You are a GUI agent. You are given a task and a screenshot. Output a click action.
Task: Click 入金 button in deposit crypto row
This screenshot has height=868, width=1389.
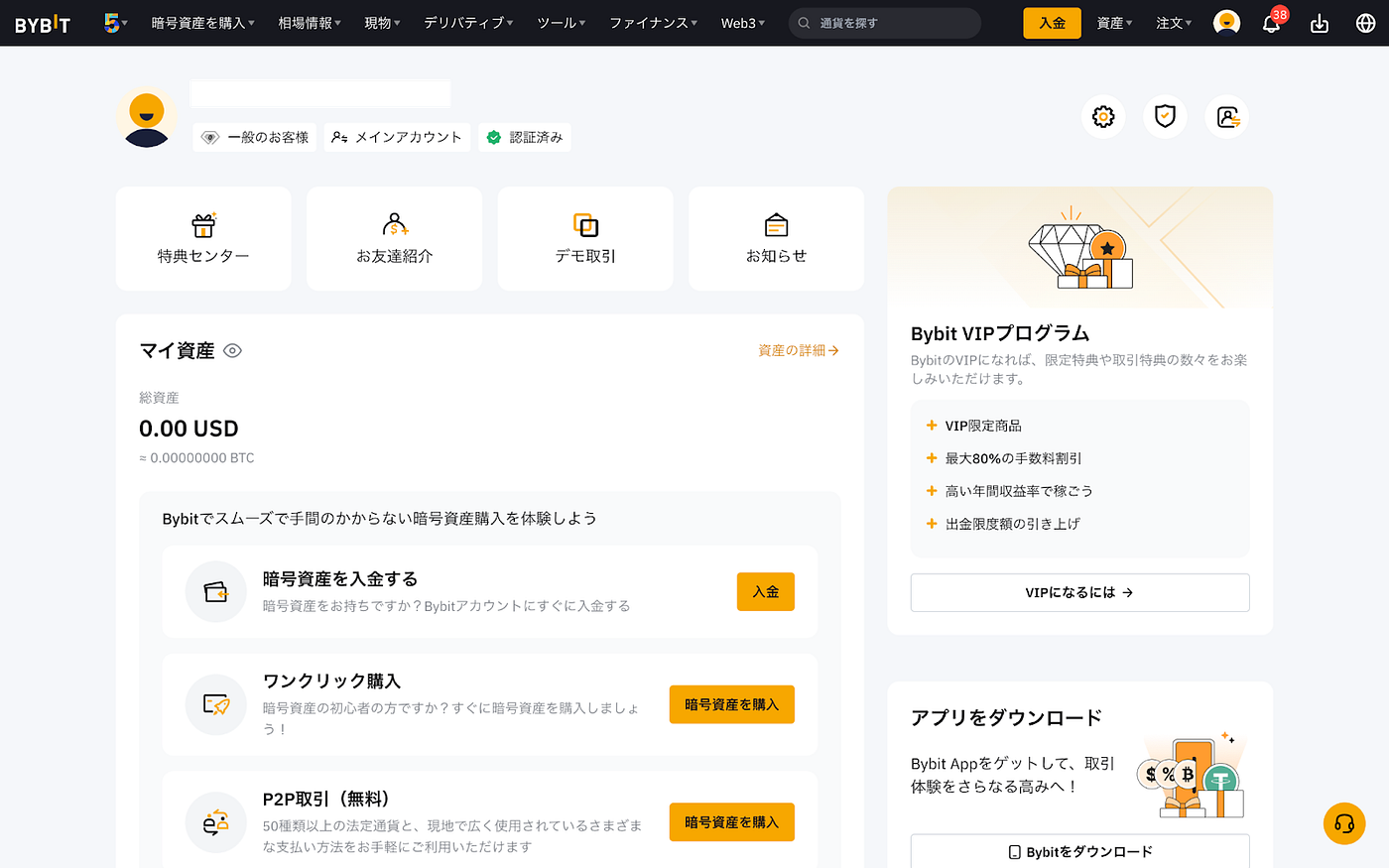click(x=766, y=591)
